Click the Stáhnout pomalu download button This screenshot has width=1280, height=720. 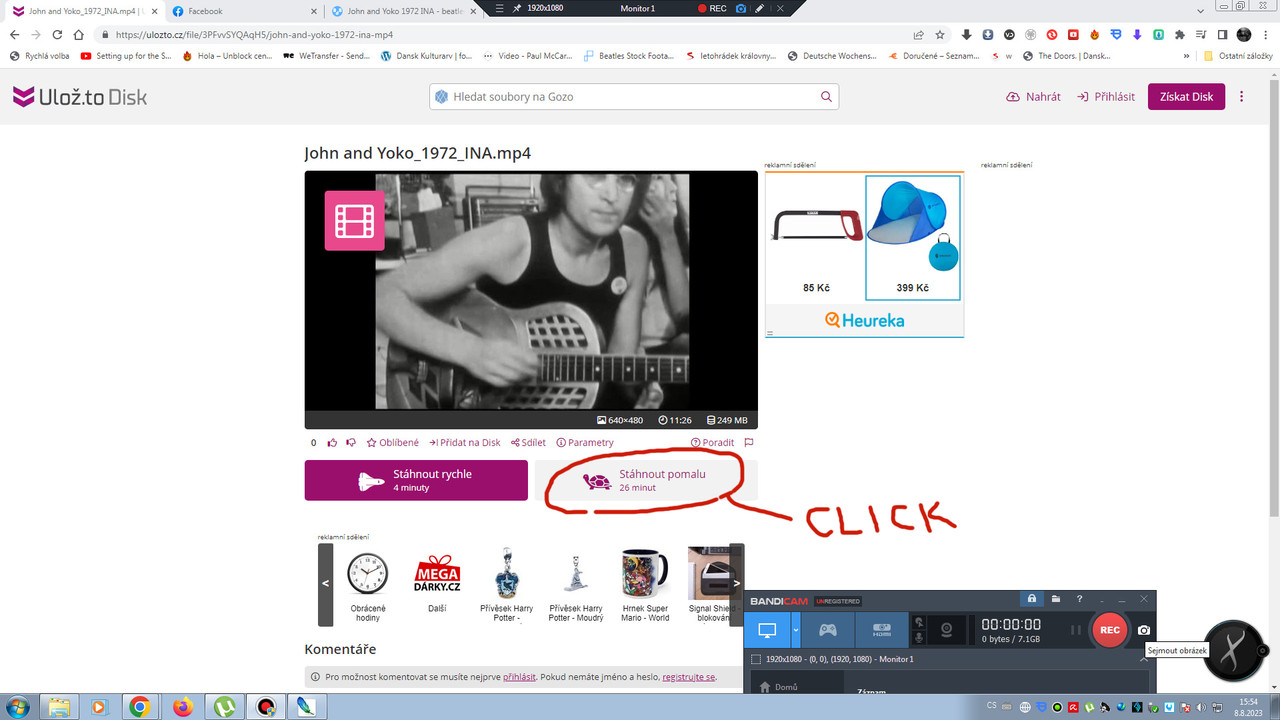click(x=648, y=480)
